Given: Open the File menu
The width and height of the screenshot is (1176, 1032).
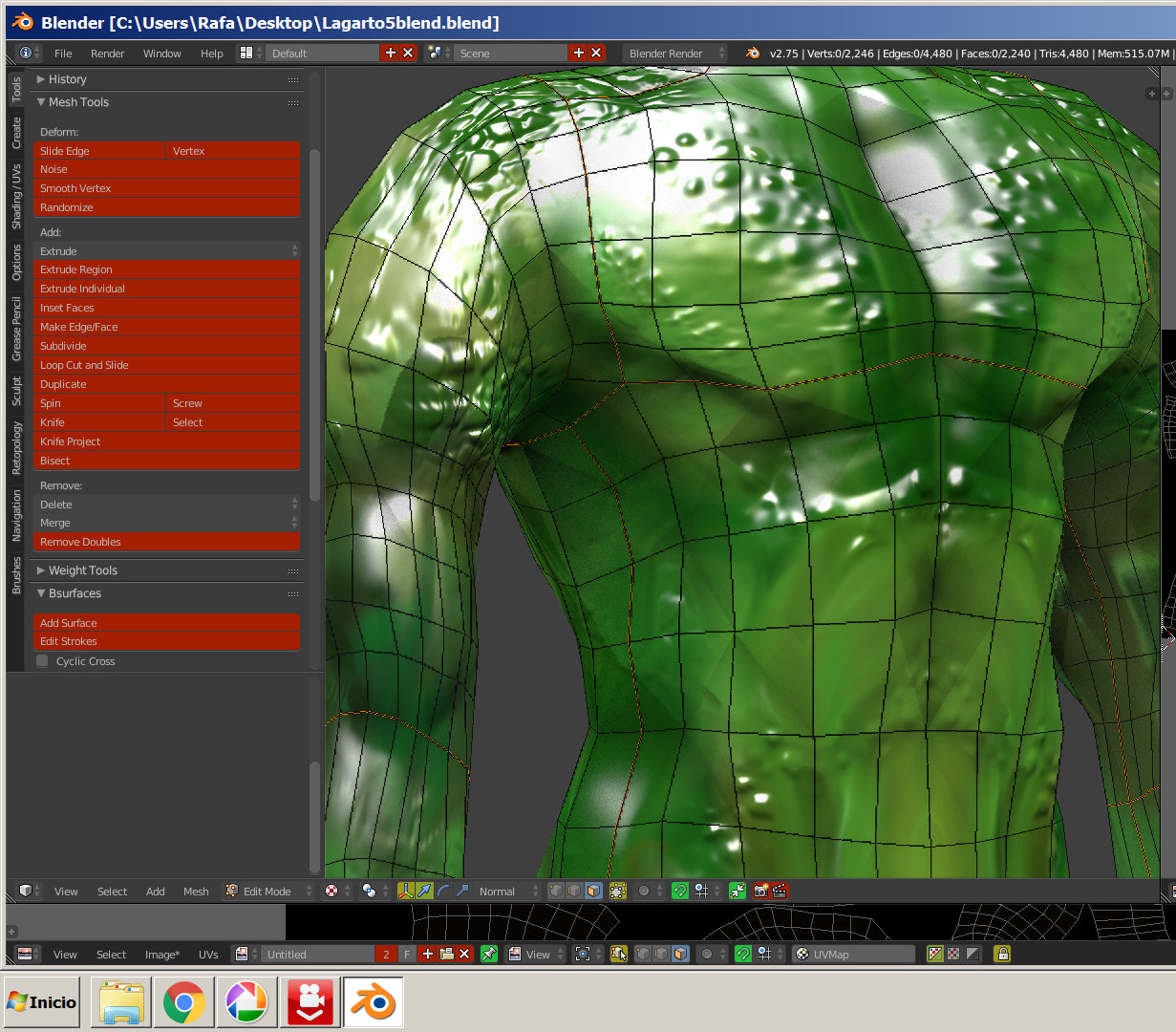Looking at the screenshot, I should [63, 54].
